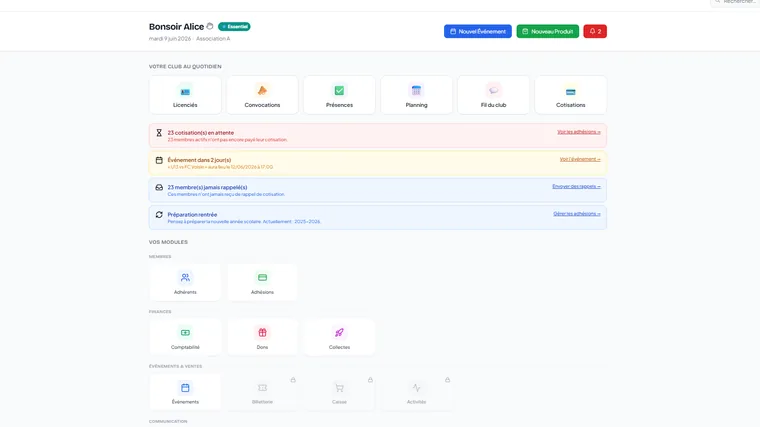760x427 pixels.
Task: Click the Essentiel plan badge
Action: coord(234,27)
